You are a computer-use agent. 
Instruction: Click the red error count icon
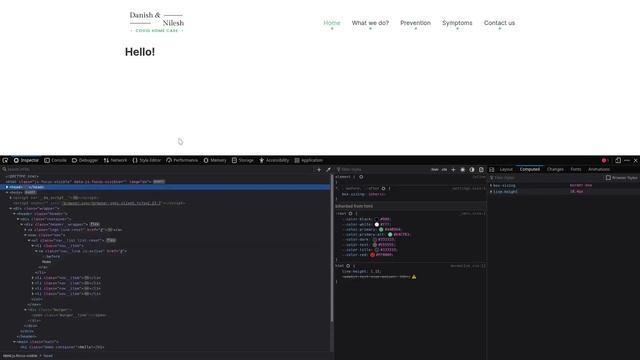coord(605,160)
